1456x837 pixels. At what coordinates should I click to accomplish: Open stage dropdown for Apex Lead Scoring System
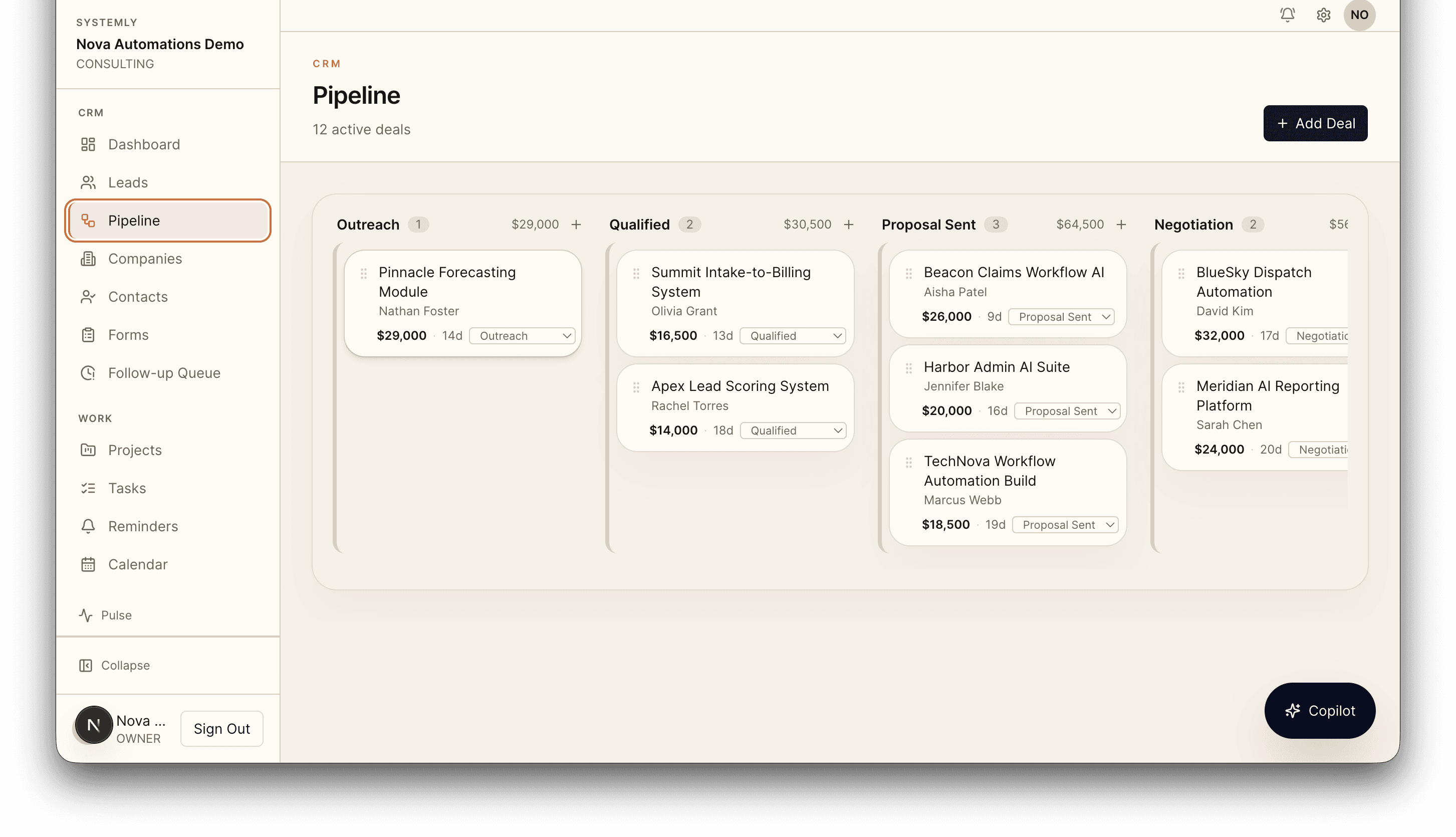pos(793,430)
